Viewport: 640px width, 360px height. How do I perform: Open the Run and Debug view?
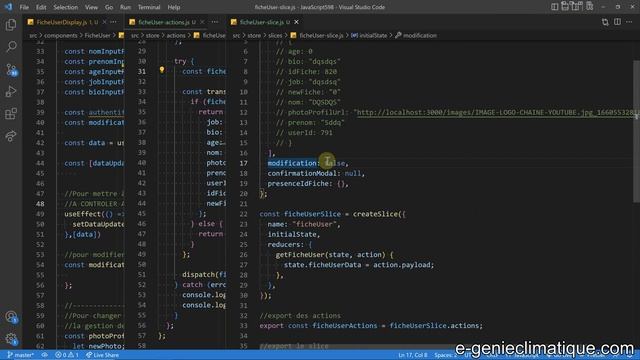pos(11,91)
